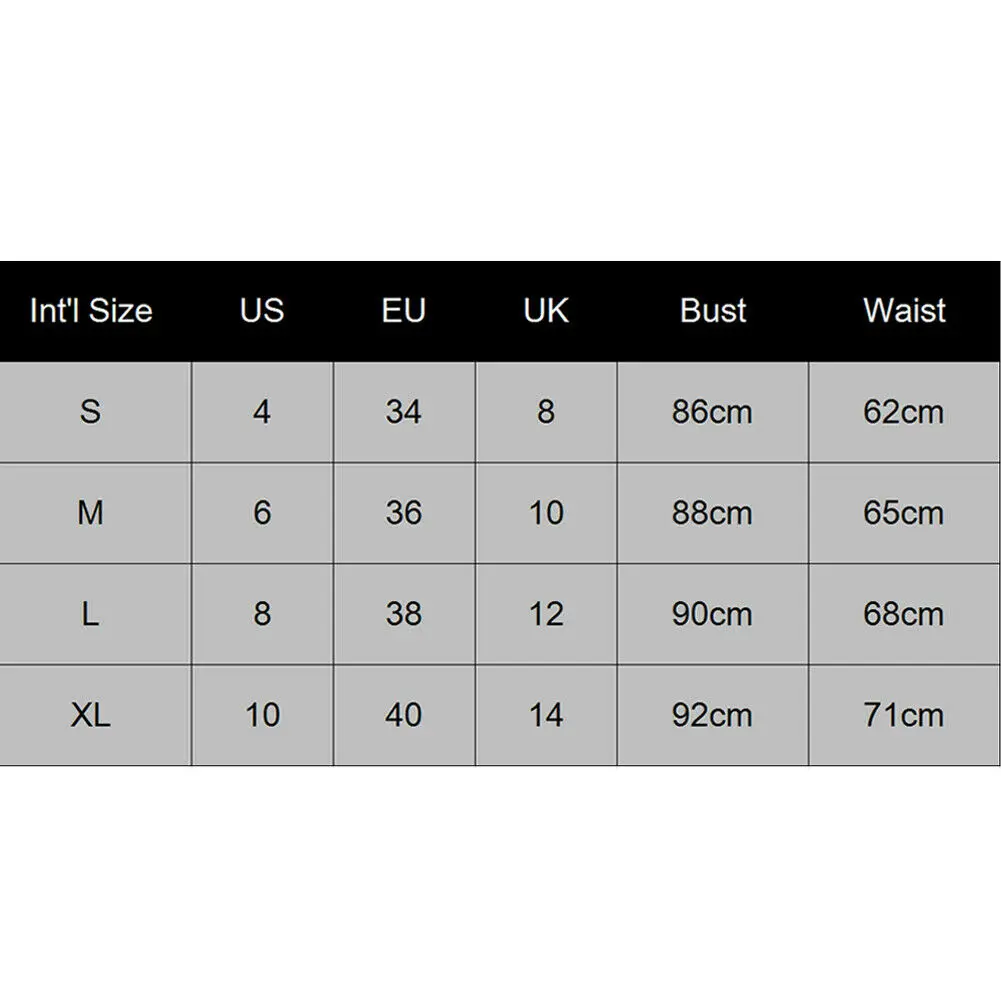Click the EU 36 cell
This screenshot has height=1001, width=1001.
pos(404,513)
